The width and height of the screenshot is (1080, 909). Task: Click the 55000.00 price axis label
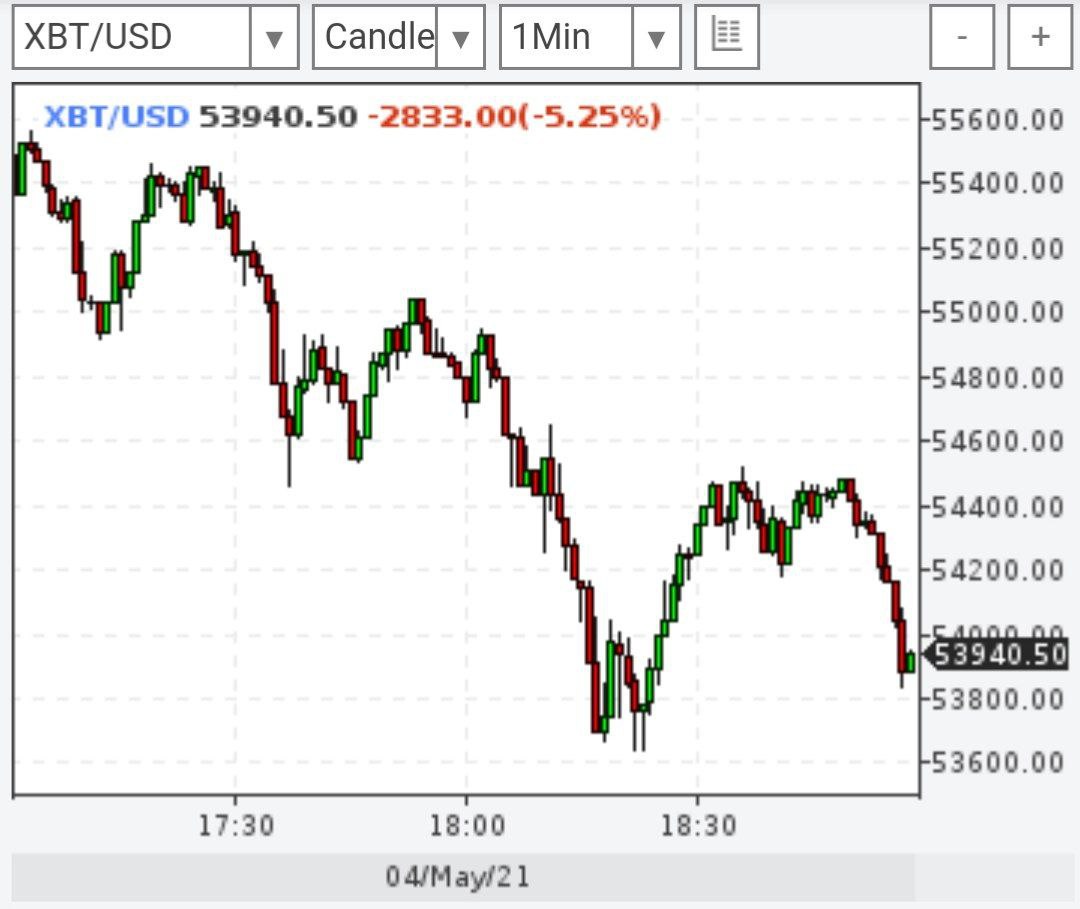tap(997, 312)
